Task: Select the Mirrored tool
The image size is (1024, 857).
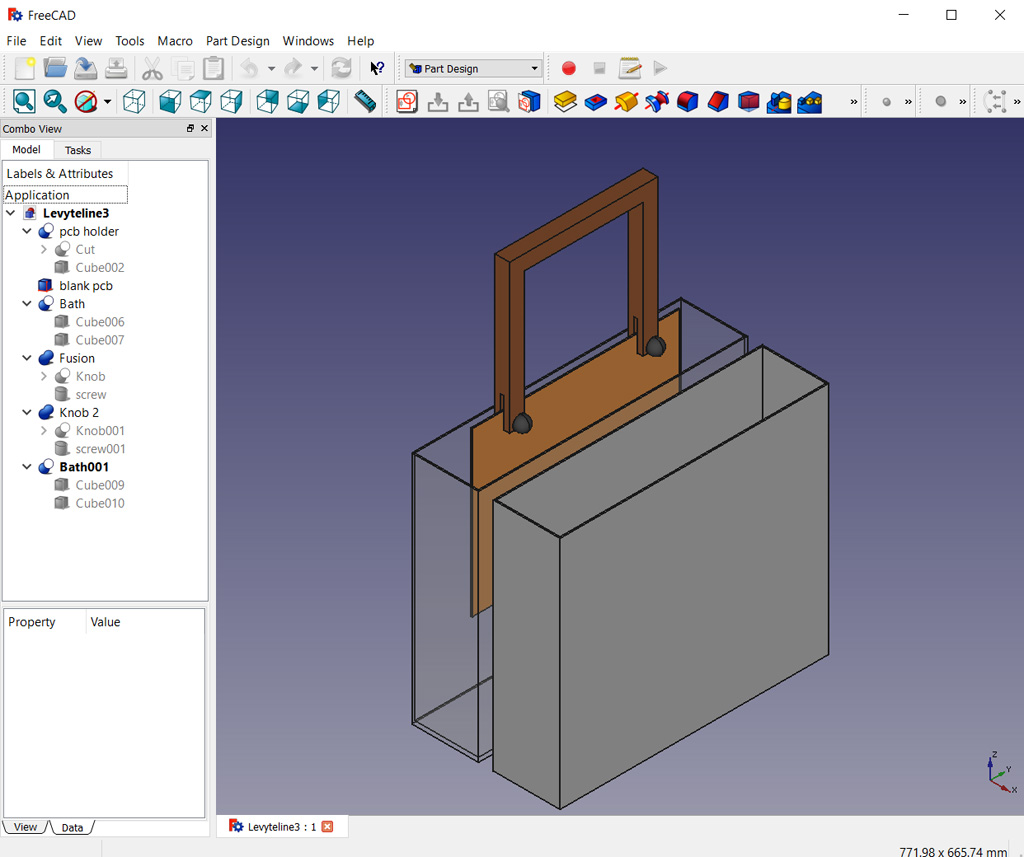Action: click(780, 102)
